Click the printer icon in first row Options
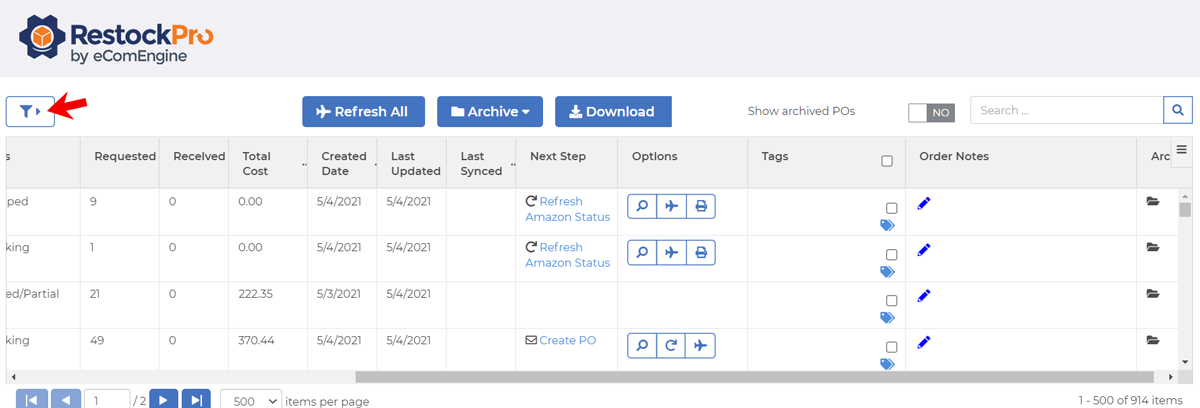 tap(701, 206)
